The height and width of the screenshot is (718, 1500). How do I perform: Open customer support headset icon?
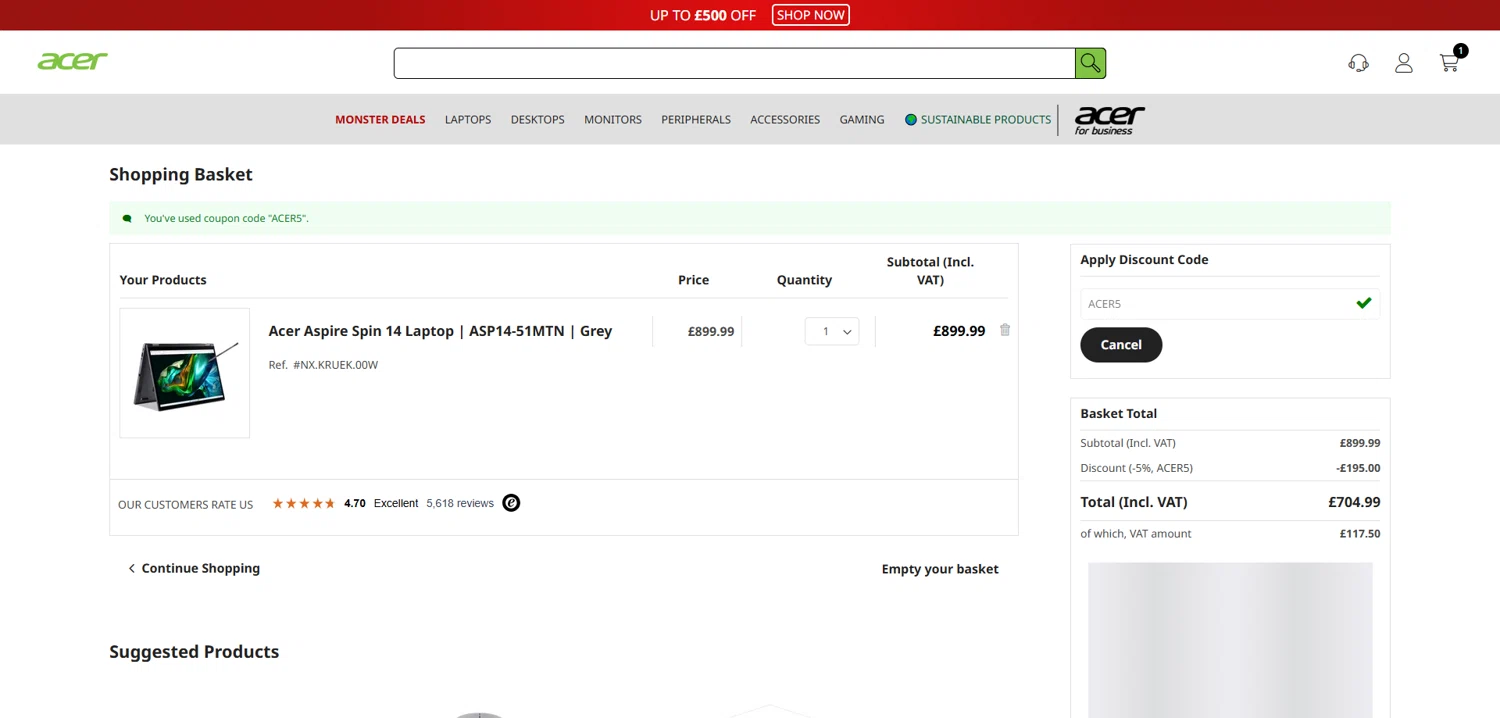pyautogui.click(x=1358, y=63)
